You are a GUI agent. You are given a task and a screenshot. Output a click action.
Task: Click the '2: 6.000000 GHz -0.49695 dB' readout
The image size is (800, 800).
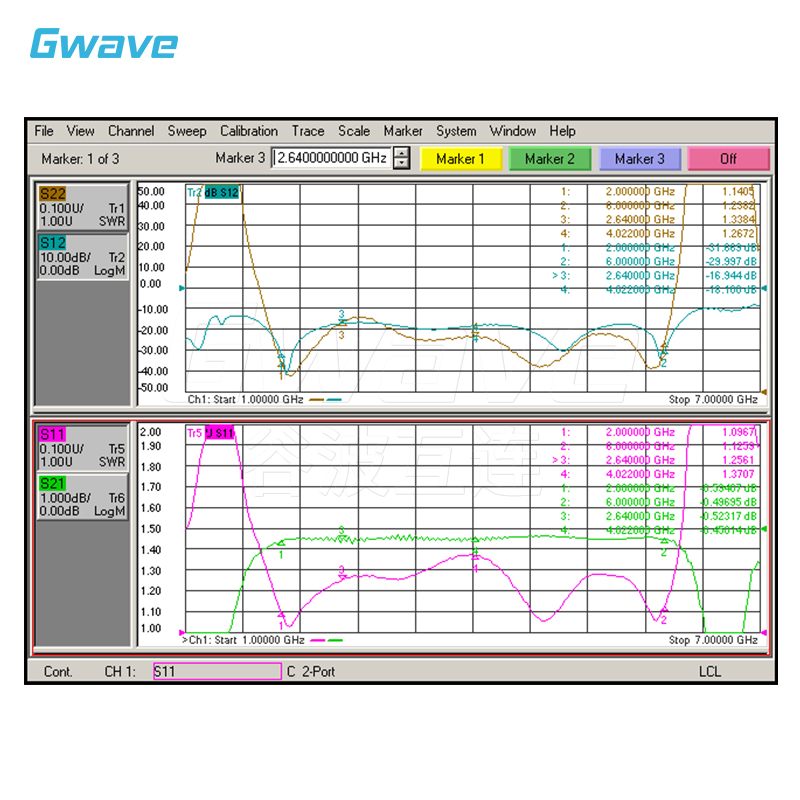[659, 502]
